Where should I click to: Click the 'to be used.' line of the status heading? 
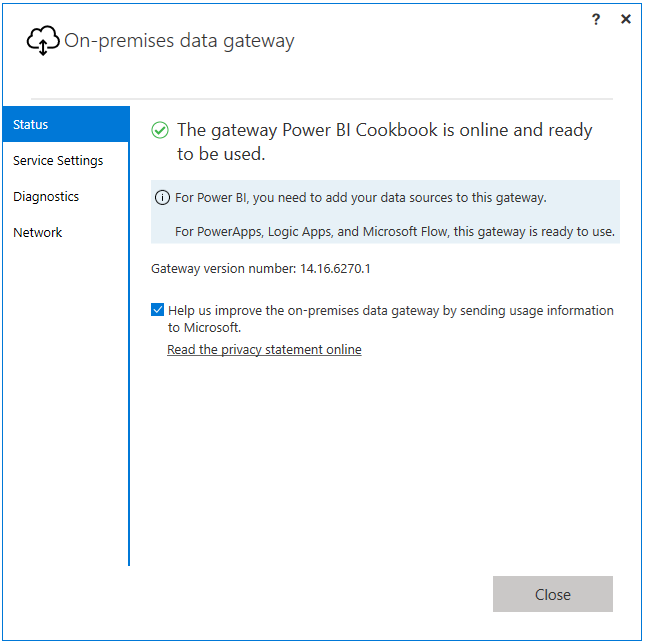click(221, 154)
